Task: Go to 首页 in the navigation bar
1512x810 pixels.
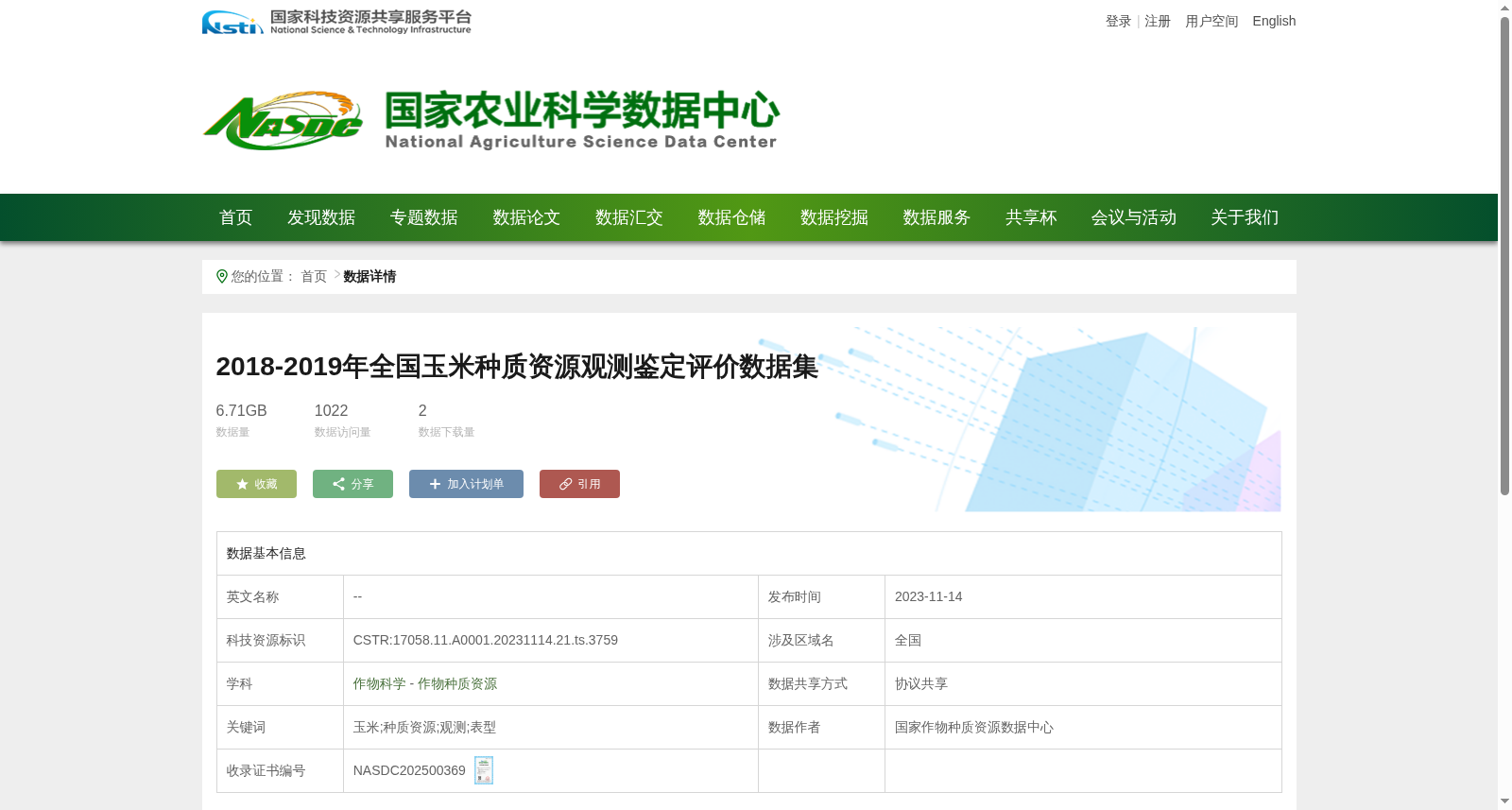Action: 236,217
